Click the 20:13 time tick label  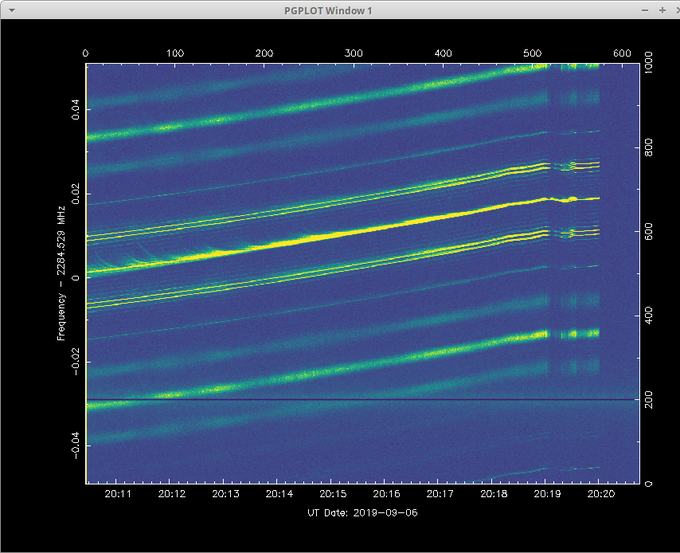226,494
